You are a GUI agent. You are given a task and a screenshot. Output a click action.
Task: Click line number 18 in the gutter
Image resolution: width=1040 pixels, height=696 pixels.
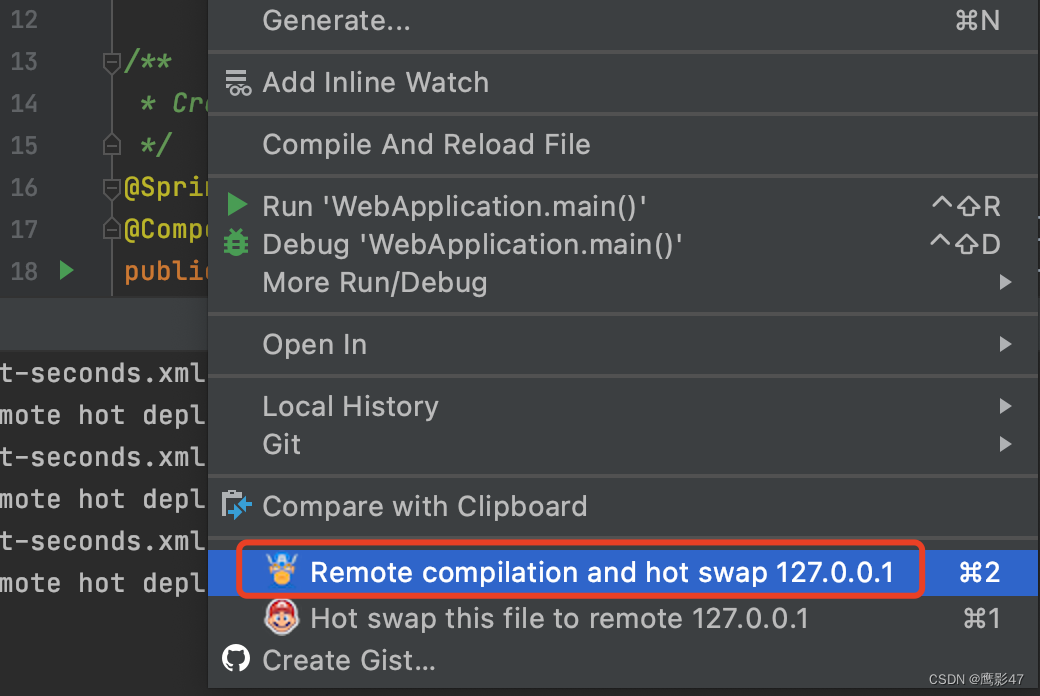(25, 270)
